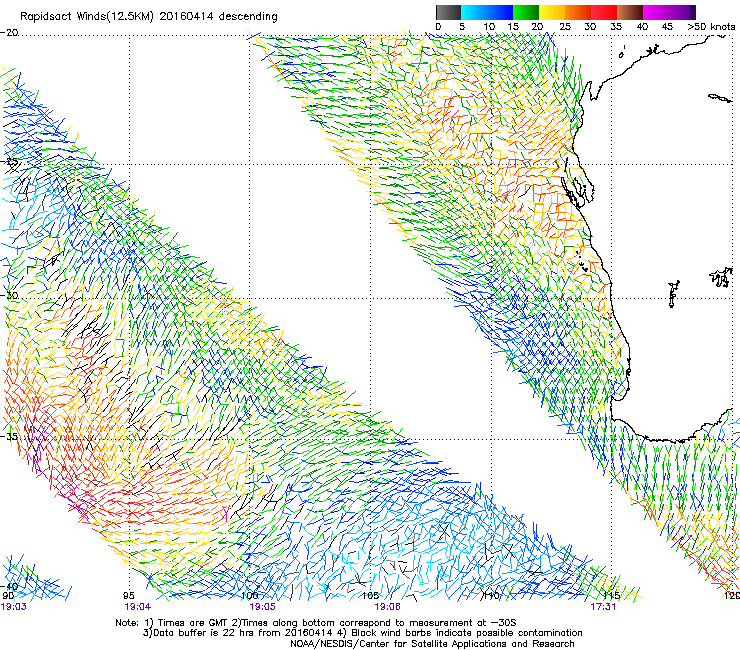Click the 'Times are GMT' note line
The image size is (740, 650).
click(x=315, y=623)
